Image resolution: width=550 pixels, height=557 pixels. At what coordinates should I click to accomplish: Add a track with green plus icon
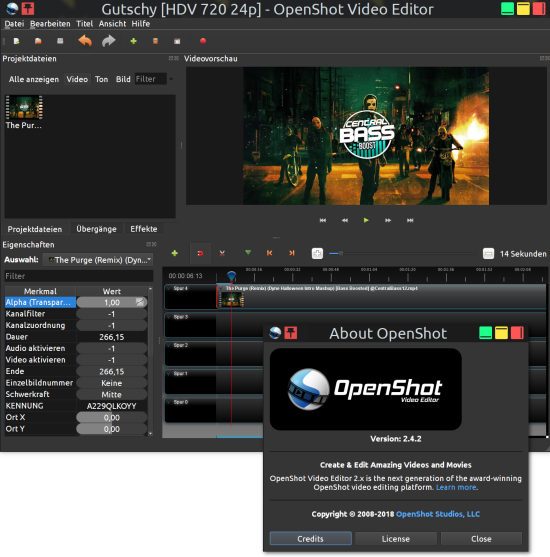[174, 253]
